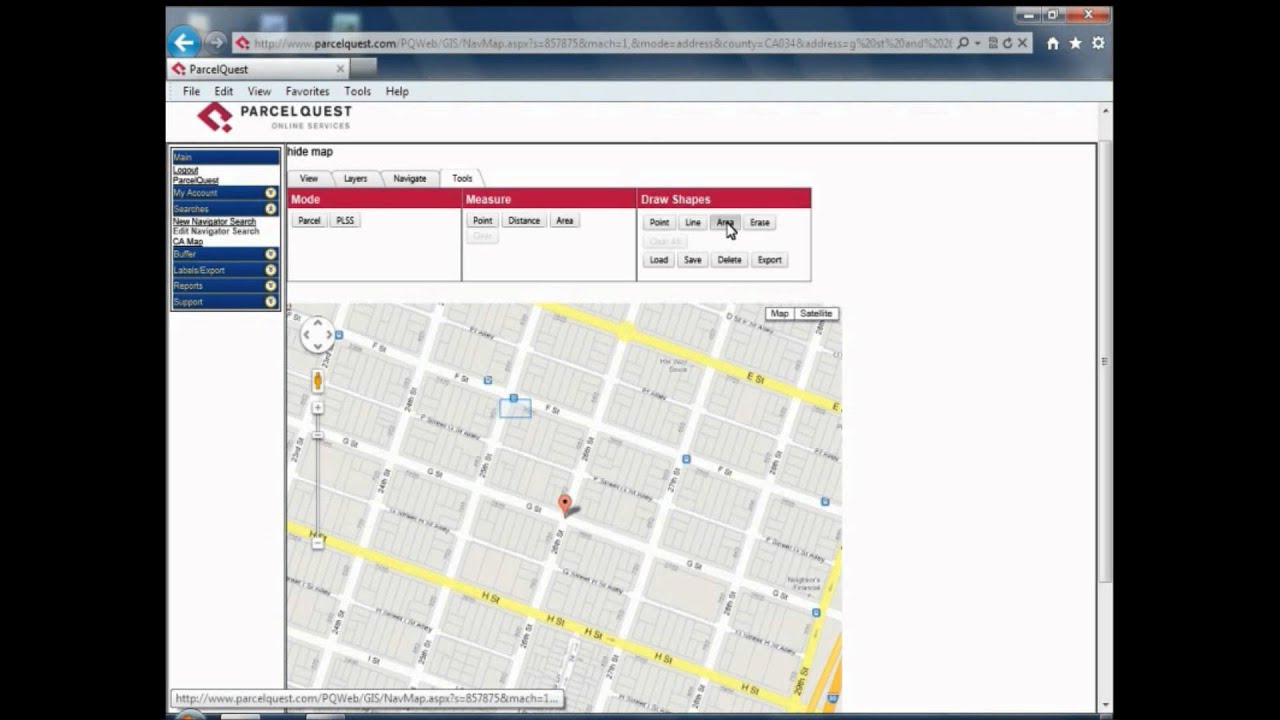
Task: Open a new blank browser tab
Action: coord(363,68)
